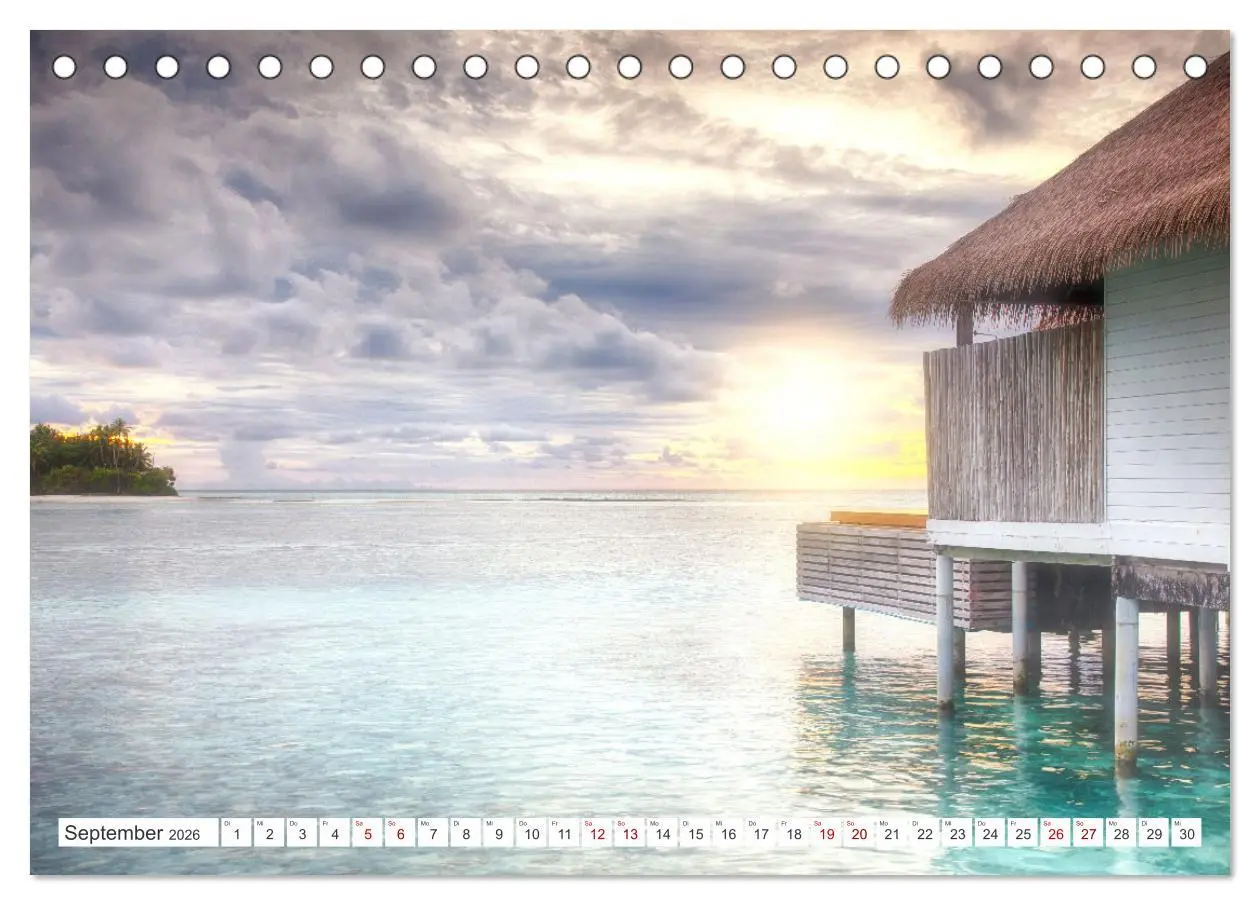Click date cell 28
The height and width of the screenshot is (905, 1260).
[x=1122, y=832]
